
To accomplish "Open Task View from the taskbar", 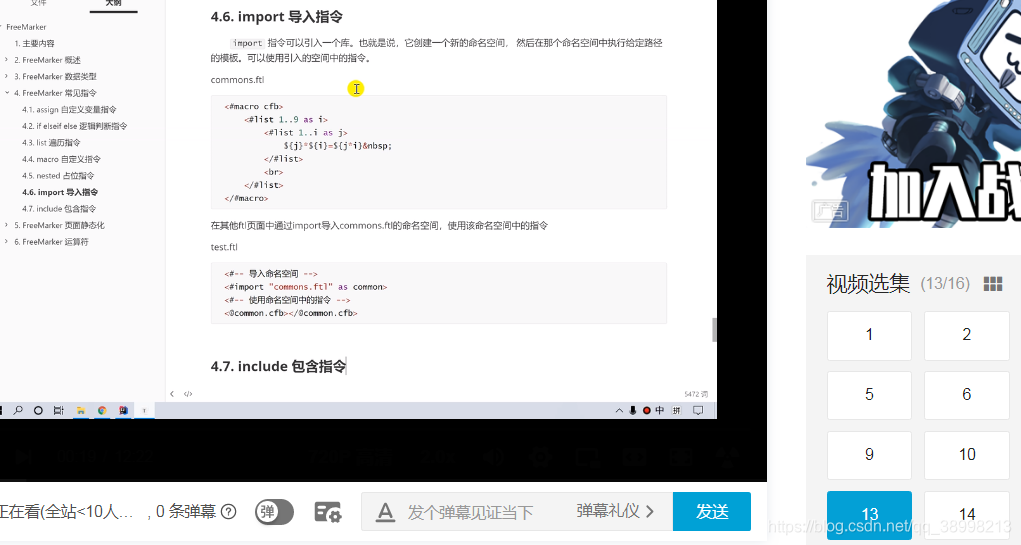I will coord(59,410).
